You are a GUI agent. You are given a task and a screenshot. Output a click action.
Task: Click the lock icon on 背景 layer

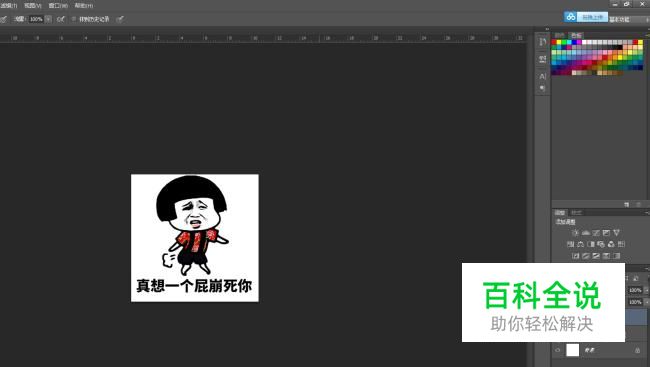point(638,351)
